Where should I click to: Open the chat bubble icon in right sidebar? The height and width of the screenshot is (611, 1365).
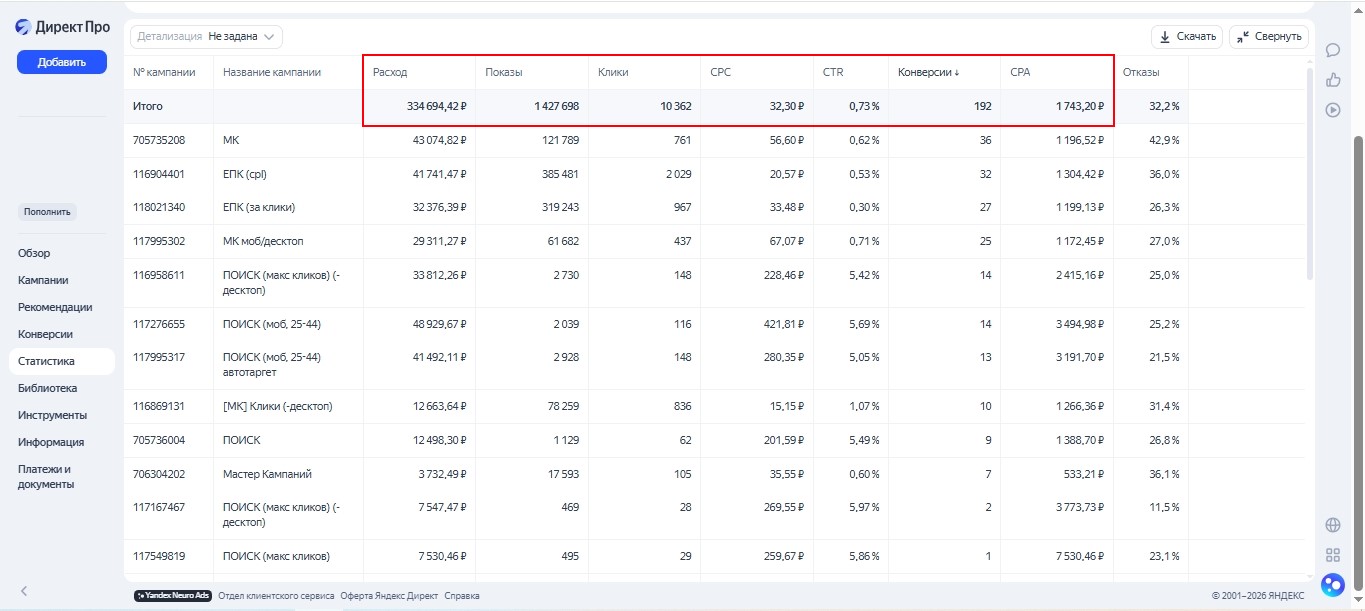tap(1332, 50)
